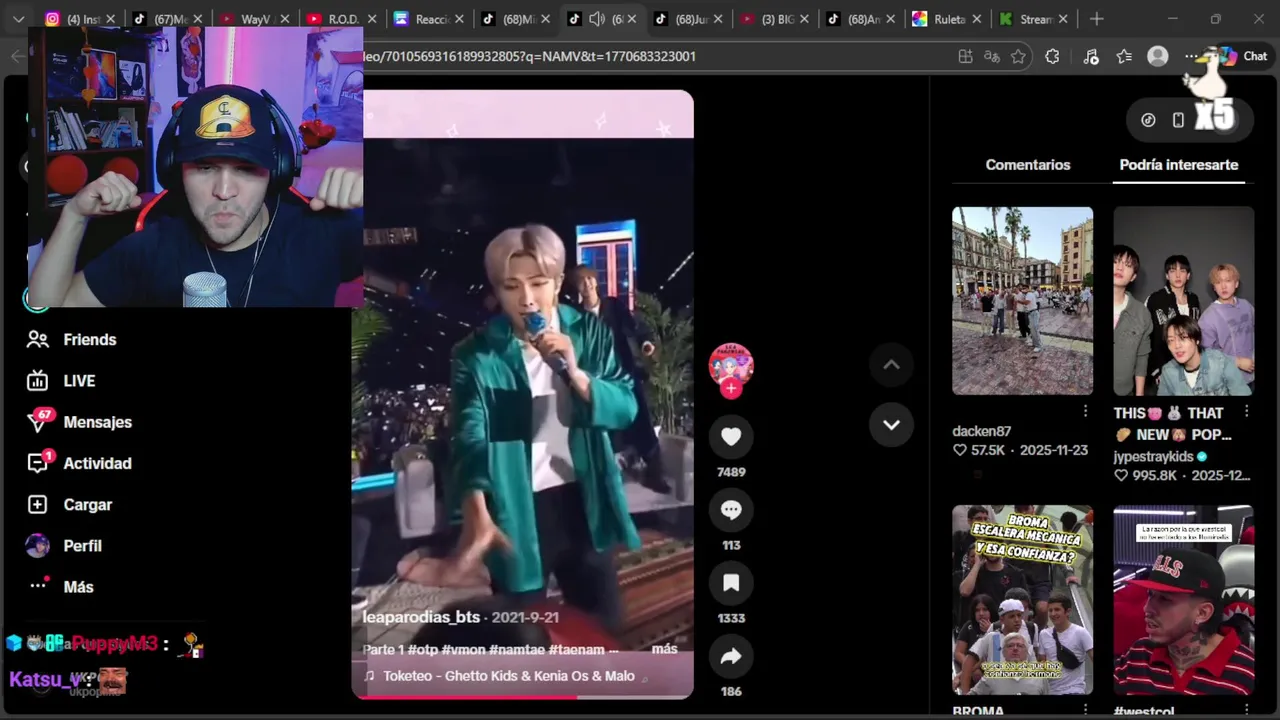Open Toketeo sound link on video
The width and height of the screenshot is (1280, 720).
[508, 676]
